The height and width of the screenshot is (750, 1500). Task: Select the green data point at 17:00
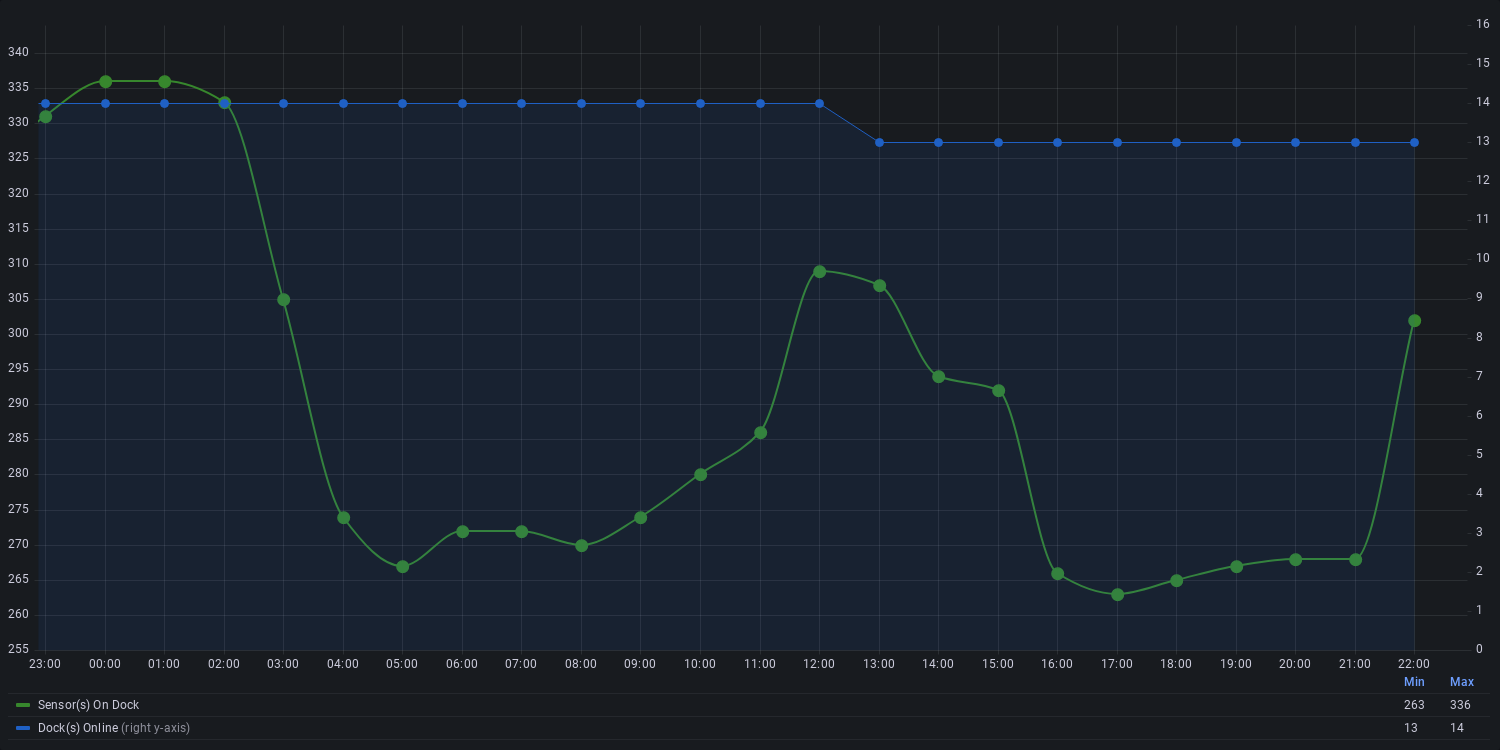tap(1117, 594)
